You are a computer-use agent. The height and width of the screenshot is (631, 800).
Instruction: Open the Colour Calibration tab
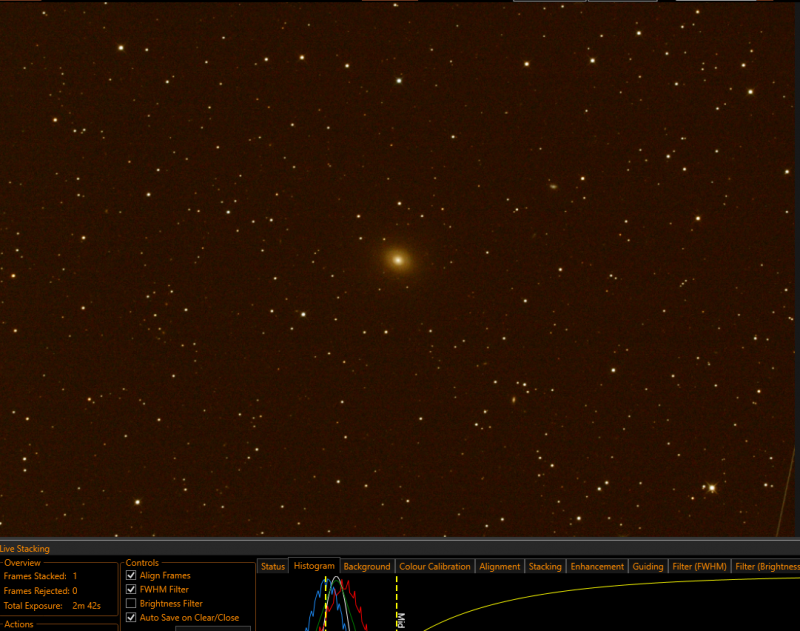coord(435,566)
